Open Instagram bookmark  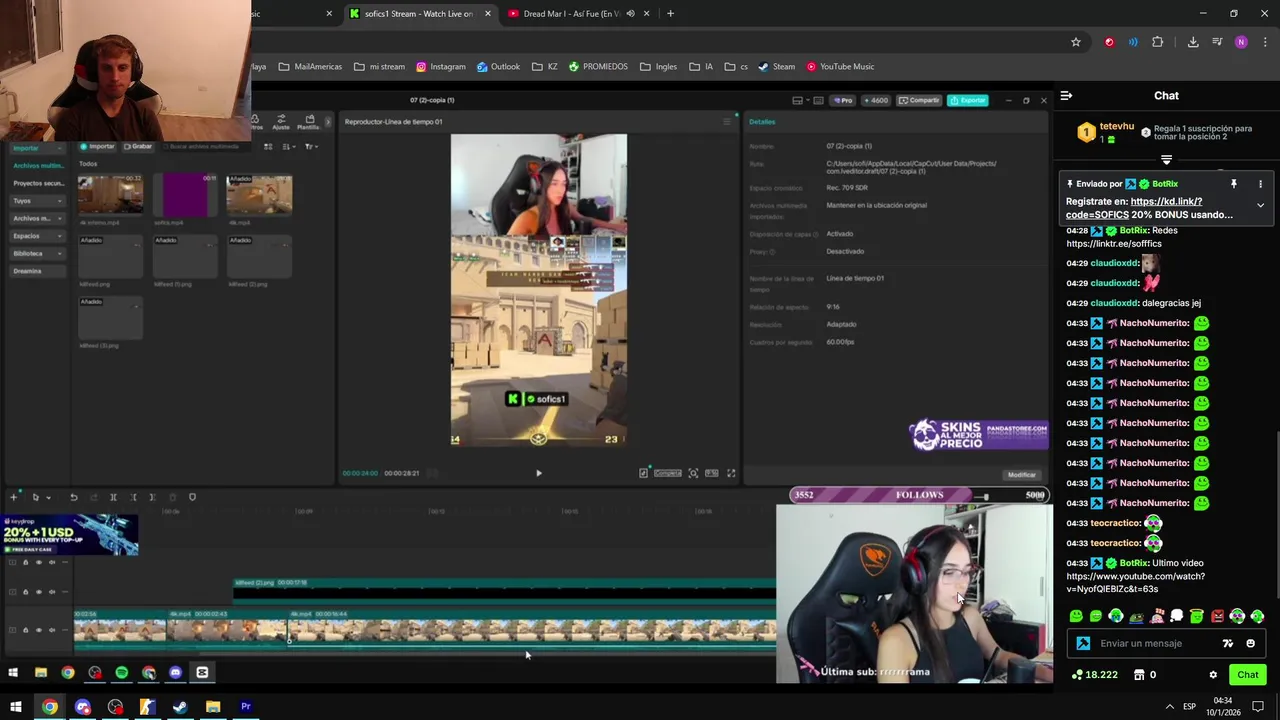pyautogui.click(x=441, y=67)
